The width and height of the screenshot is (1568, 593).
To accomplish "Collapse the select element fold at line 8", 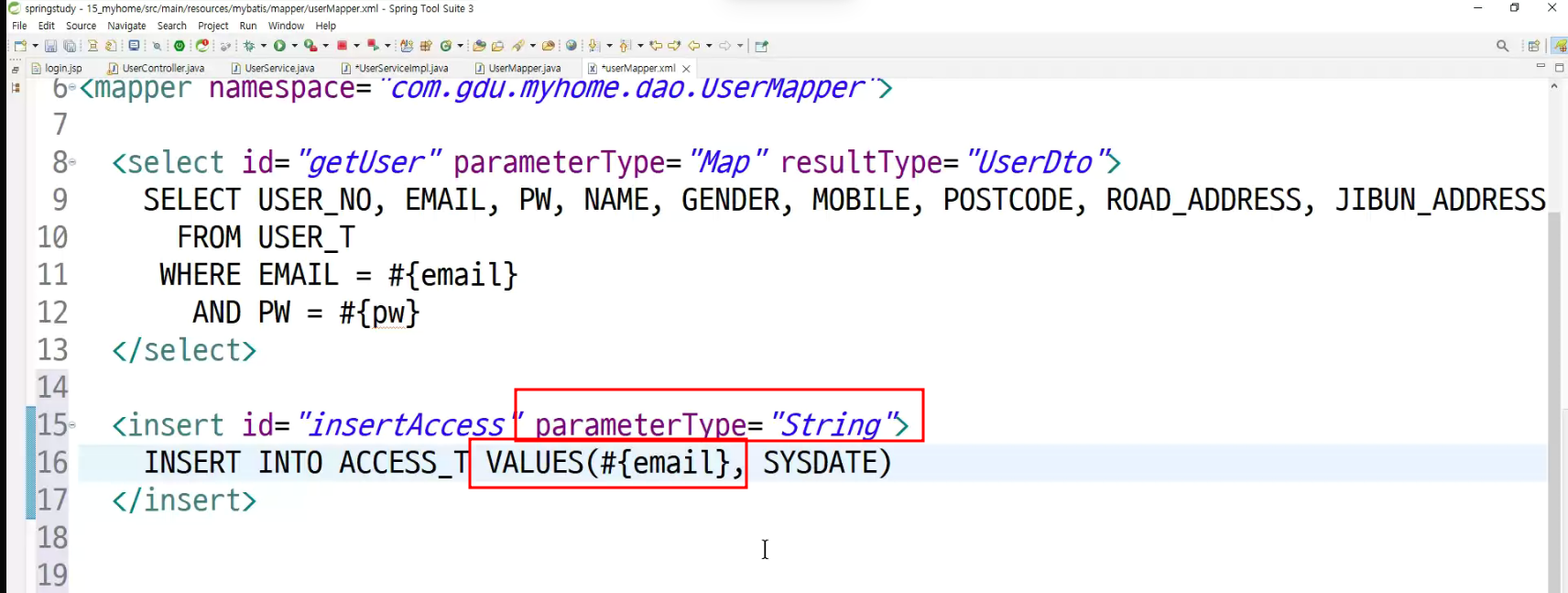I will (x=72, y=163).
